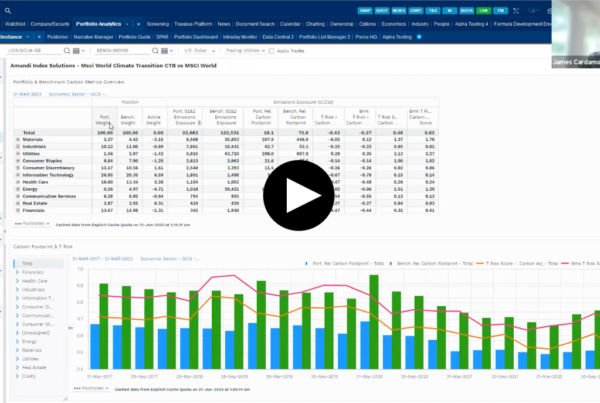
Task: Open the benchmark list icon next to lookup
Action: (x=166, y=51)
